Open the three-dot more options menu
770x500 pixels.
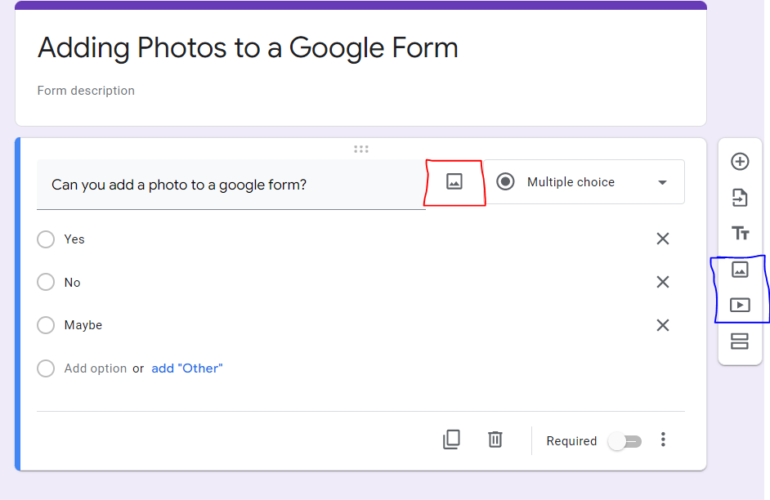point(663,440)
